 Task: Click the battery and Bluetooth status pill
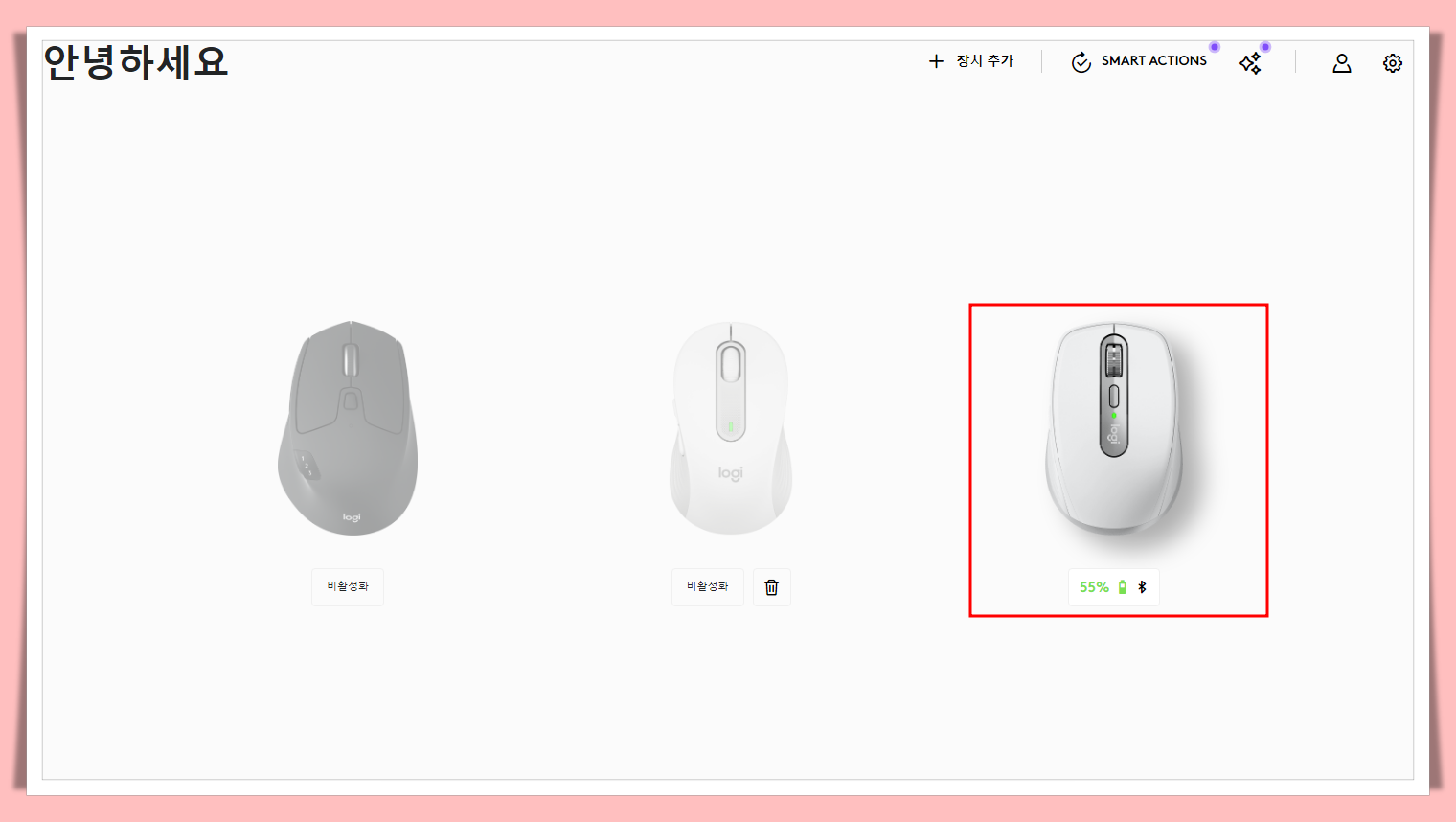pos(1114,587)
